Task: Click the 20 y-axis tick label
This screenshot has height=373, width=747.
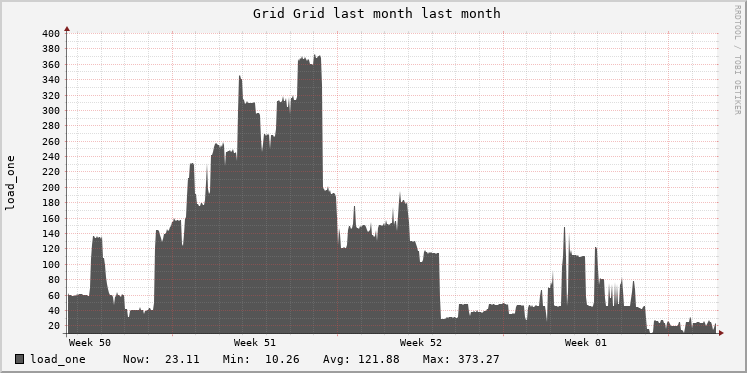Action: [x=54, y=326]
